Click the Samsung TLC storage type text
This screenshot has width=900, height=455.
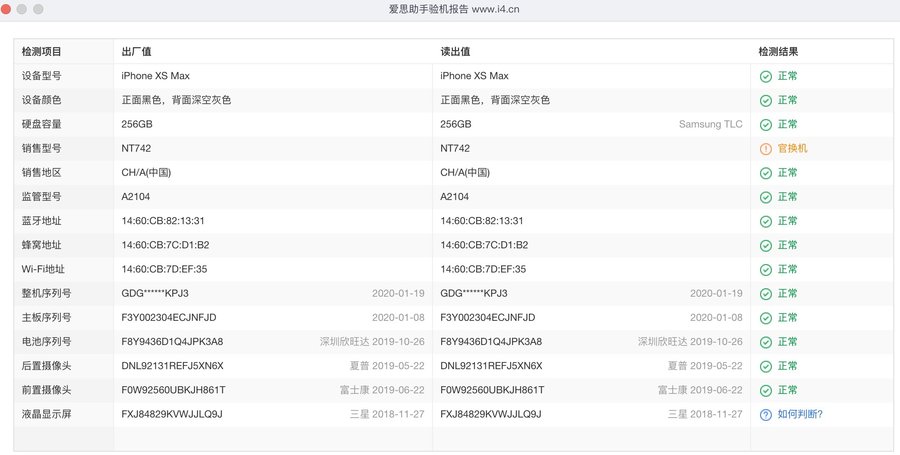click(711, 124)
